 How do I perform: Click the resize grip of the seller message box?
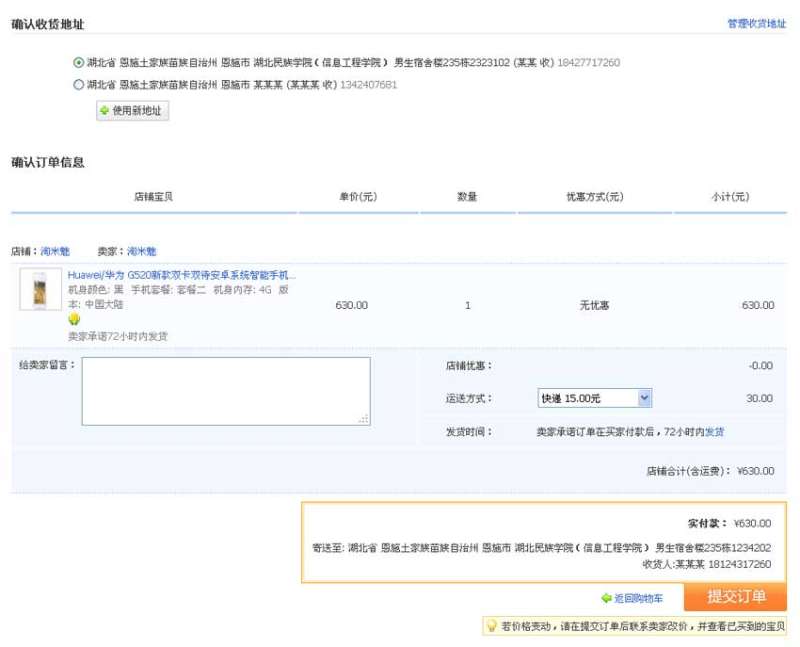click(x=364, y=419)
